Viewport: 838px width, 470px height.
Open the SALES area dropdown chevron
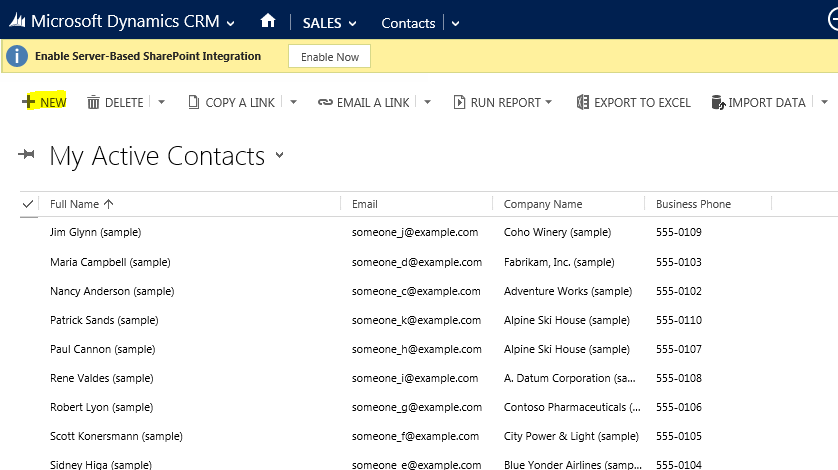[352, 24]
